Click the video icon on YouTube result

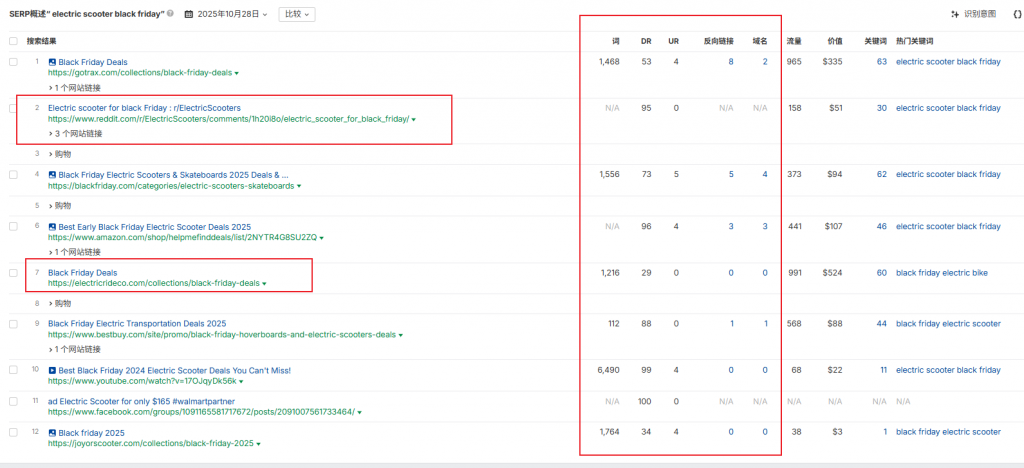coord(52,370)
